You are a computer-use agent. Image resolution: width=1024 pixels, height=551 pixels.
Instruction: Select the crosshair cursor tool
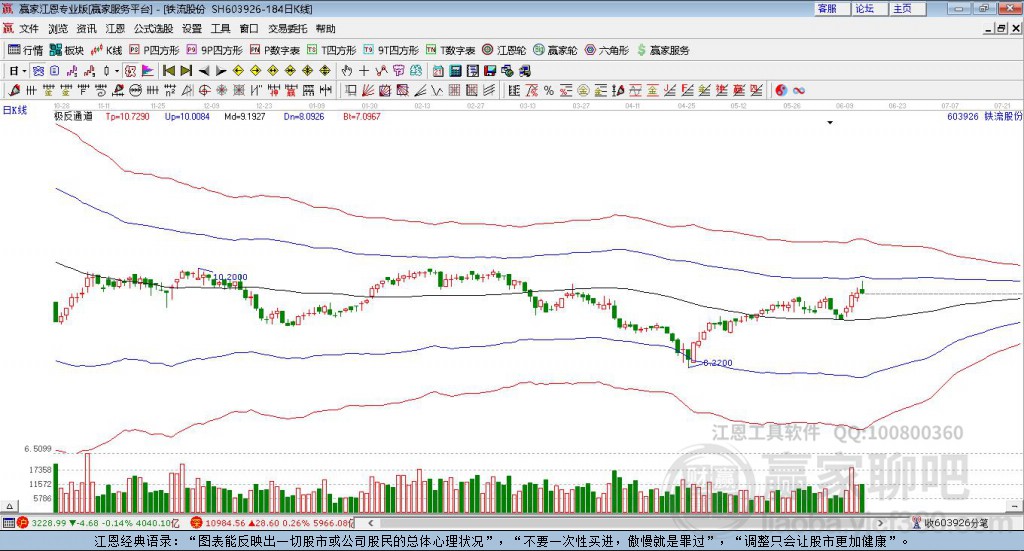point(364,71)
